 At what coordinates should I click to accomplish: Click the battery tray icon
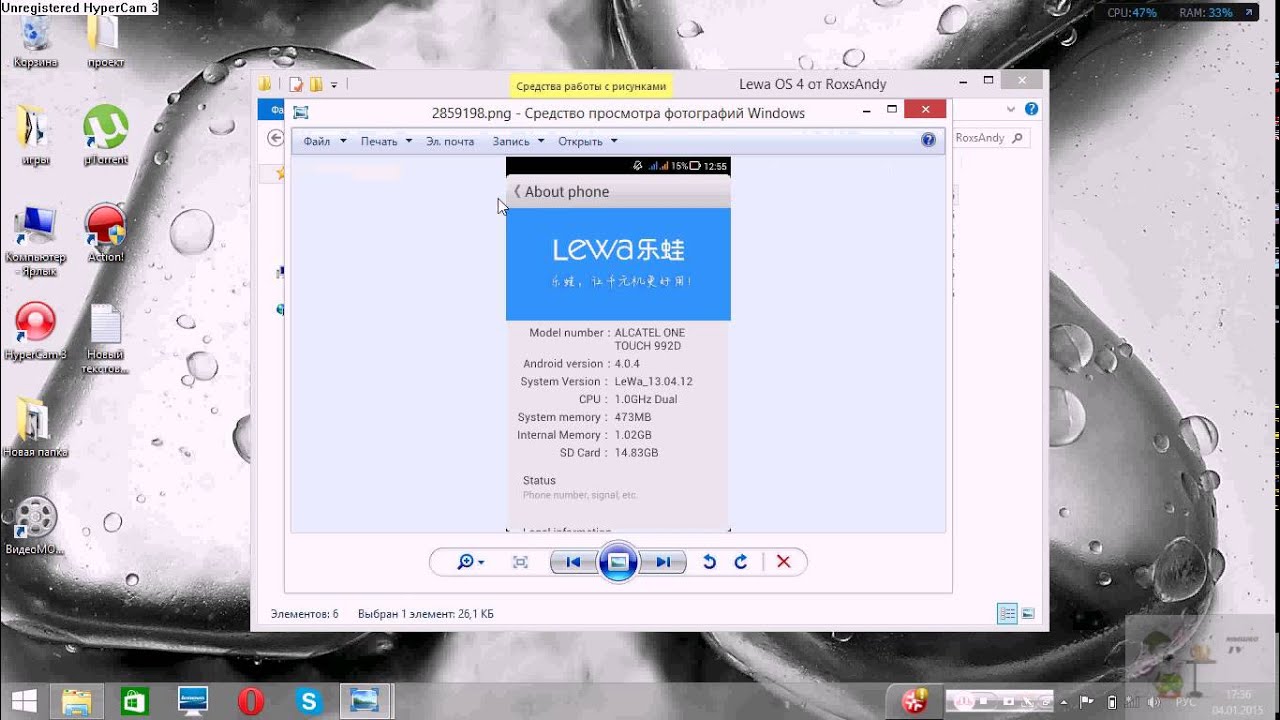pos(1111,702)
